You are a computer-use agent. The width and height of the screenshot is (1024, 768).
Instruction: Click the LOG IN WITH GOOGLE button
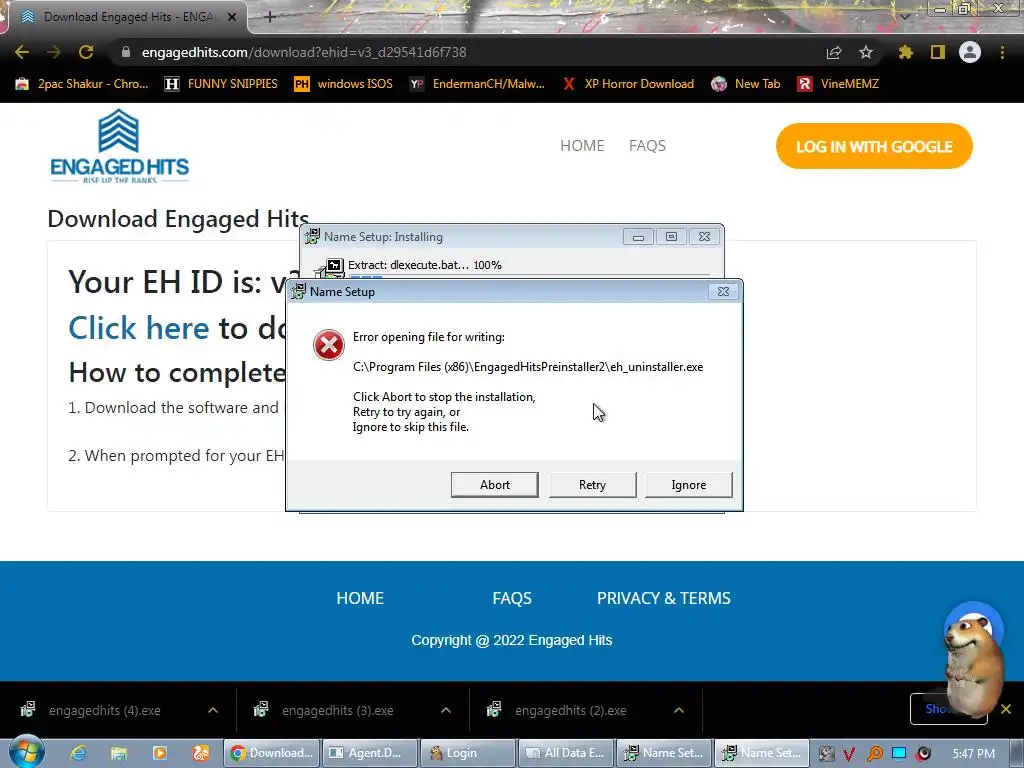pos(874,146)
